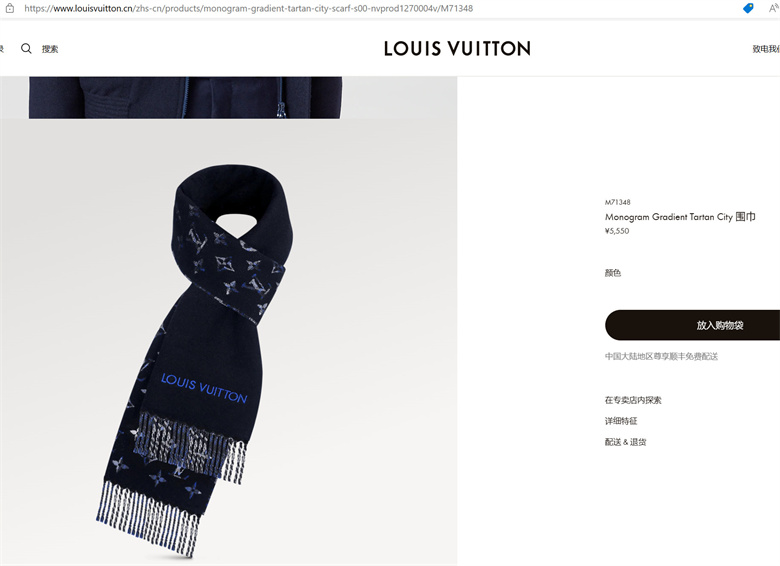The width and height of the screenshot is (780, 566).
Task: Click the partially visible left header menu item
Action: click(1, 49)
